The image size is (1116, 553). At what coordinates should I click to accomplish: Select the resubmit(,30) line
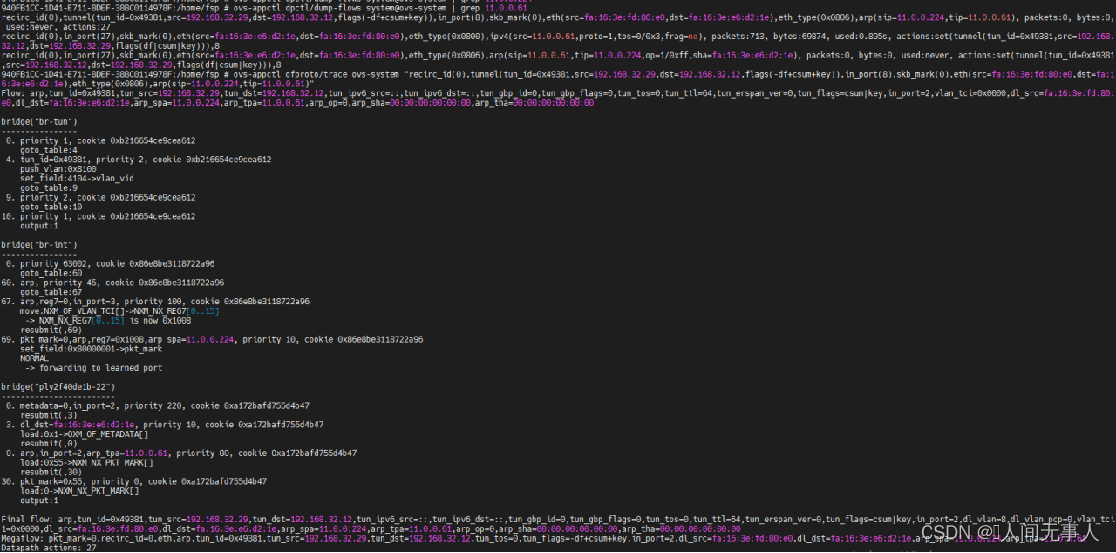click(51, 471)
